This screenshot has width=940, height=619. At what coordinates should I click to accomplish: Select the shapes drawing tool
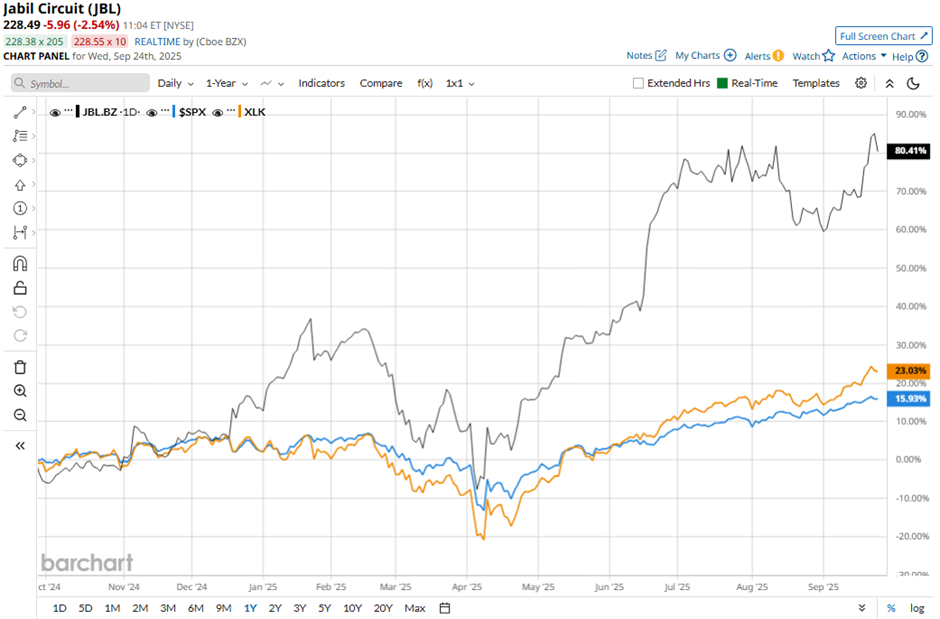pyautogui.click(x=20, y=160)
